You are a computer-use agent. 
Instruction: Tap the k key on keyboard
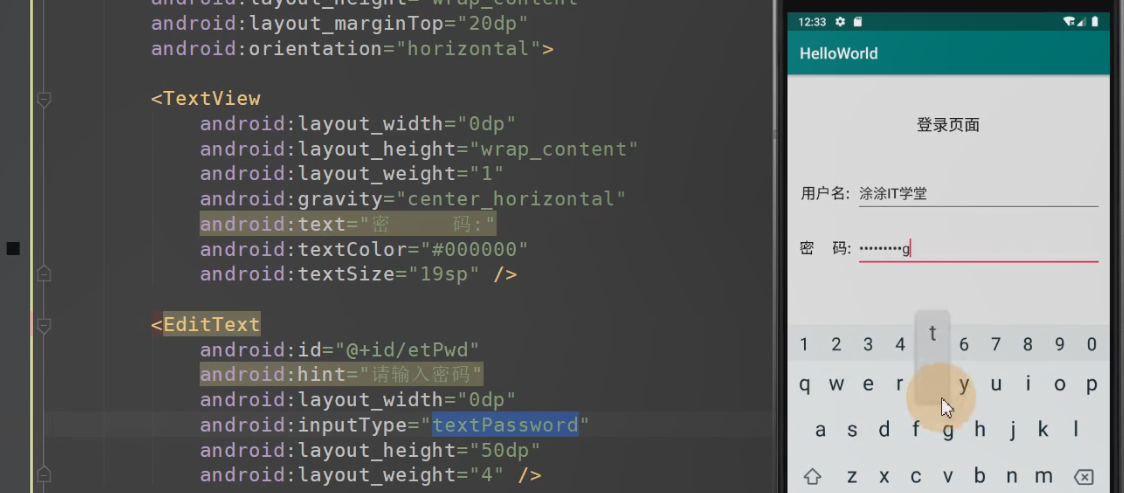pos(1043,430)
